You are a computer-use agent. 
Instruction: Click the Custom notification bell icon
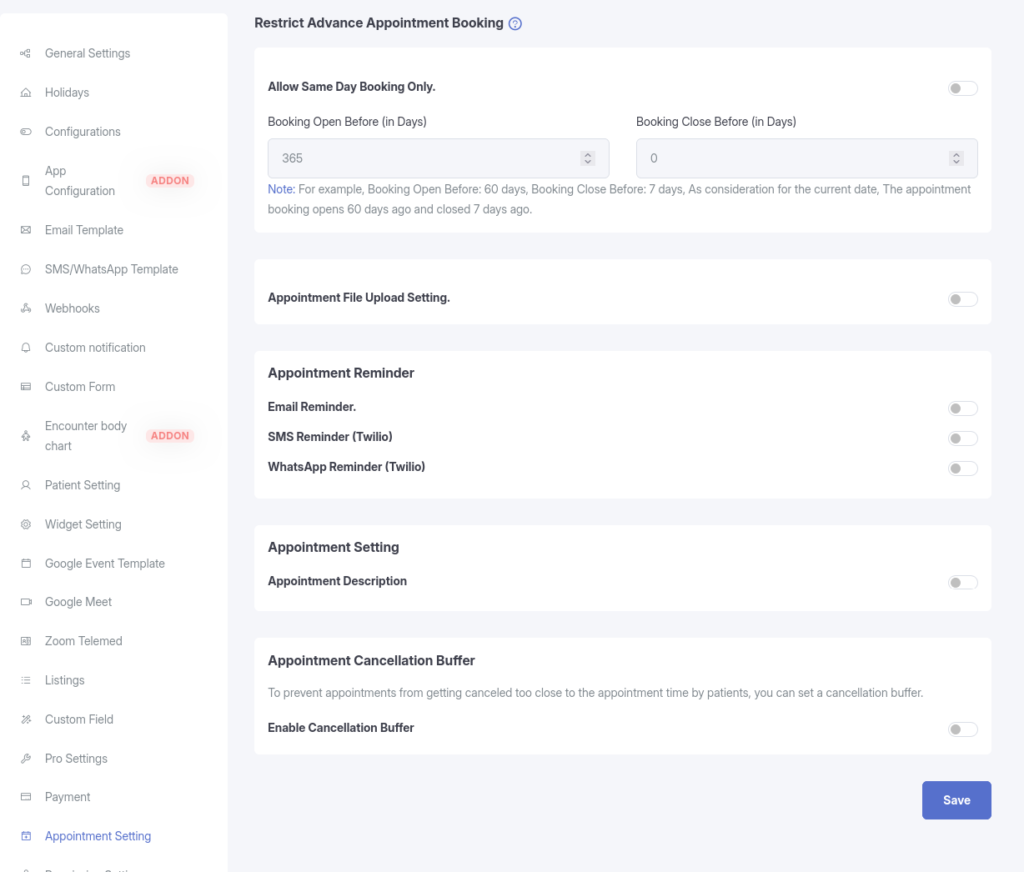26,348
